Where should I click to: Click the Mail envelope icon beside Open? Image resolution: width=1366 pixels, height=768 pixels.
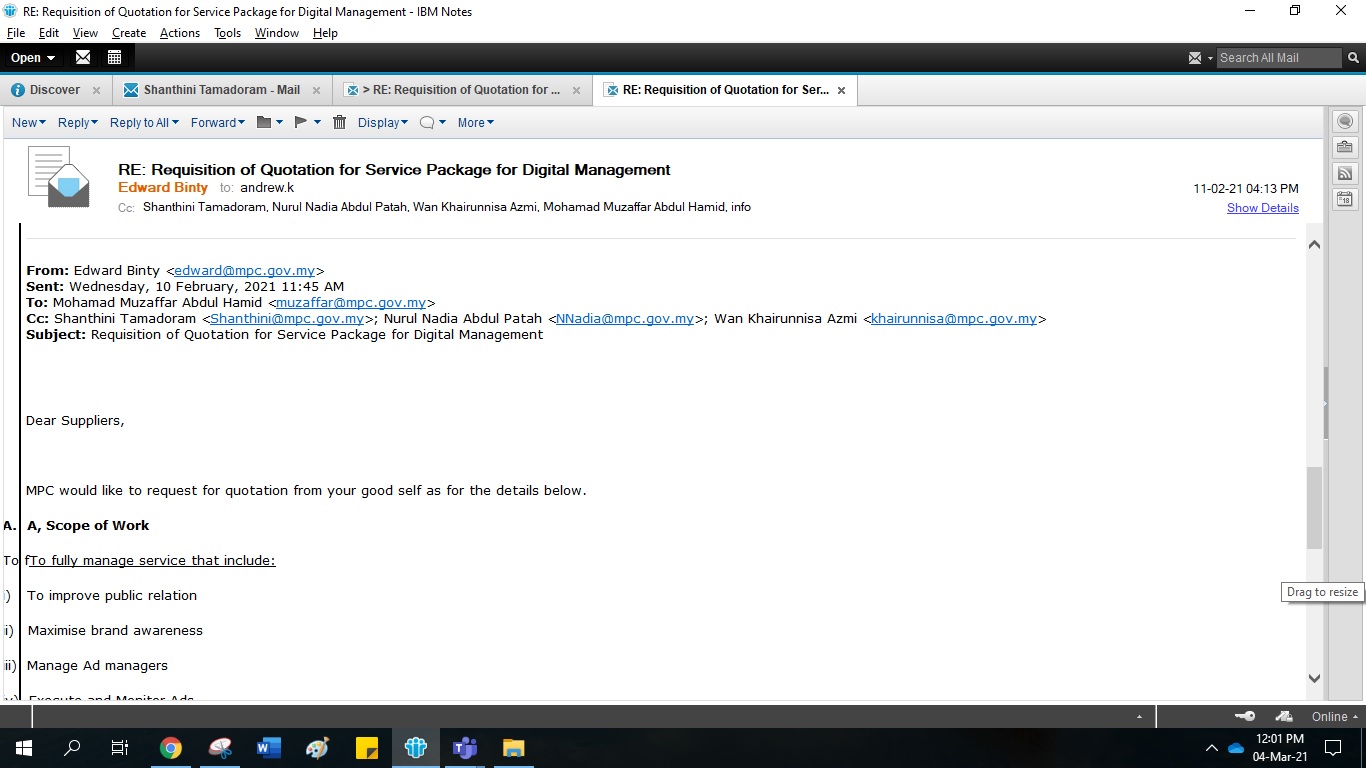click(83, 57)
